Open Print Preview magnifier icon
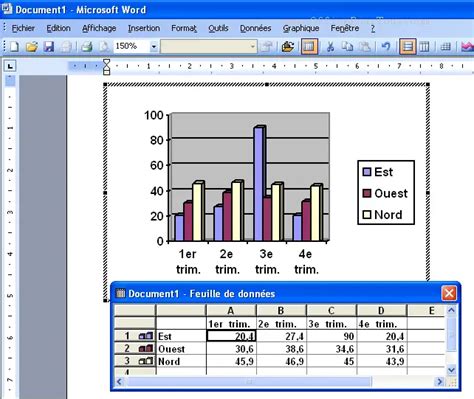The height and width of the screenshot is (399, 474). (104, 46)
